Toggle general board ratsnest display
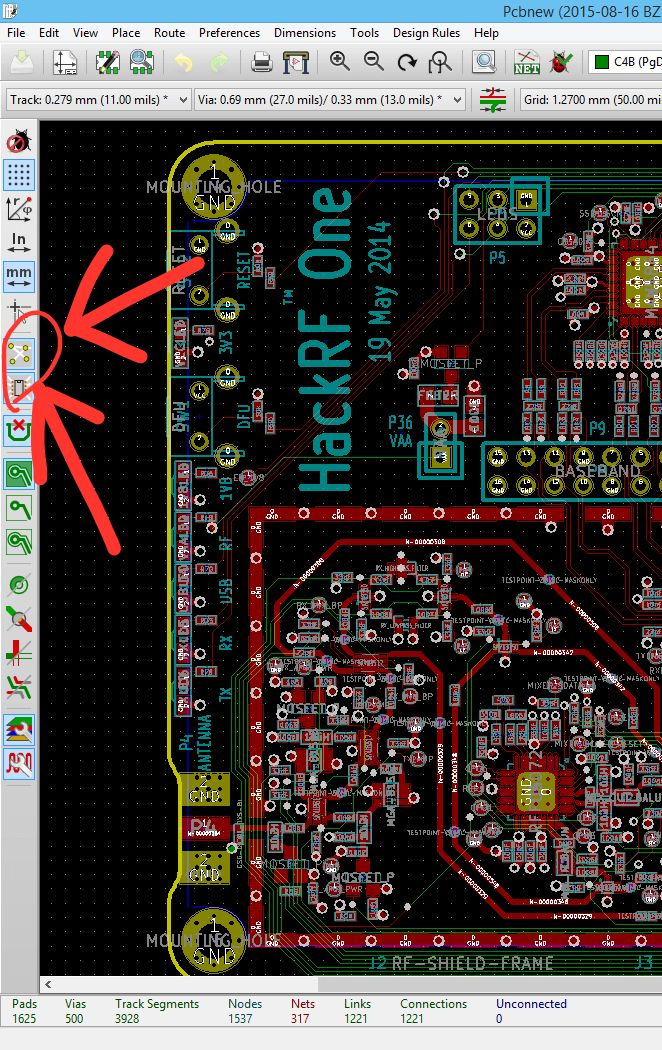Viewport: 662px width, 1050px height. pos(19,353)
